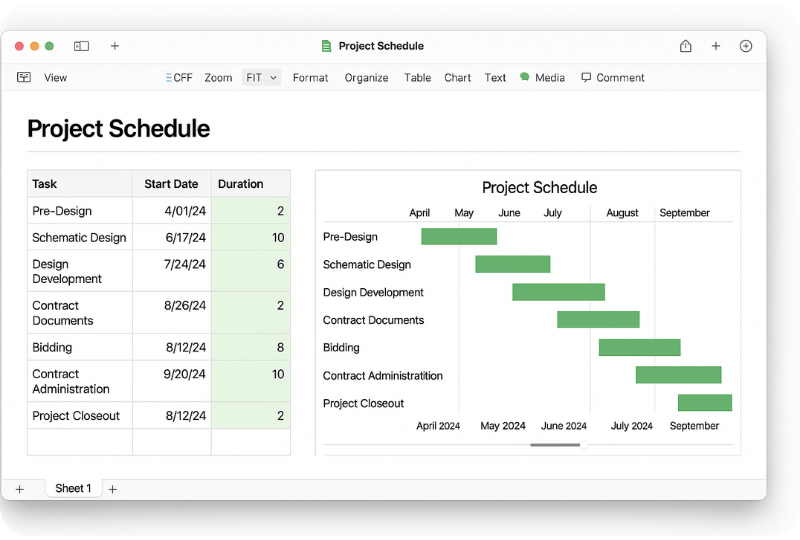Click the green document icon in title
800x540 pixels.
click(327, 46)
